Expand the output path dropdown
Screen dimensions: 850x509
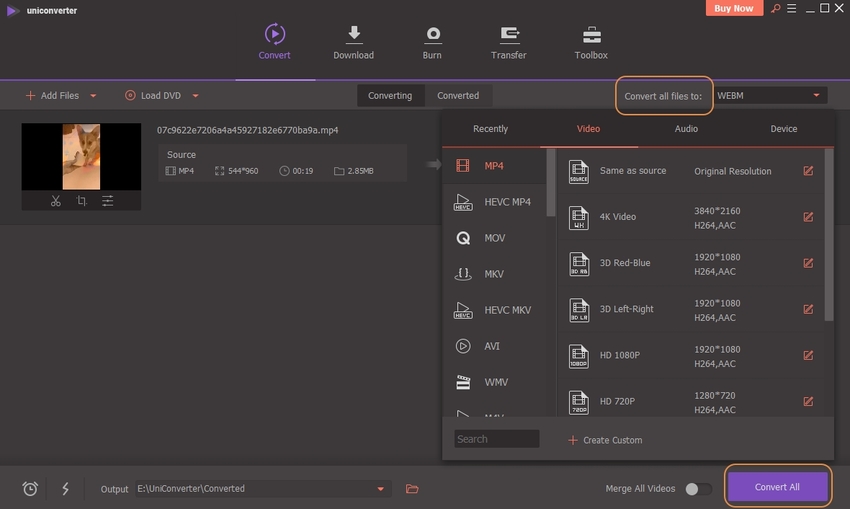tap(380, 489)
